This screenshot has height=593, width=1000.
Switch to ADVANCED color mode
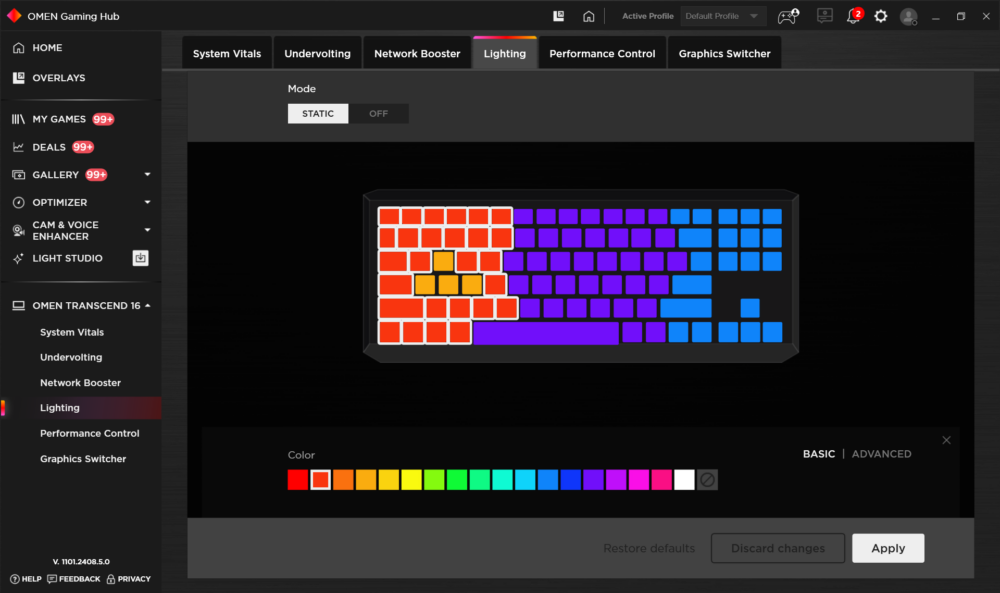pyautogui.click(x=881, y=454)
